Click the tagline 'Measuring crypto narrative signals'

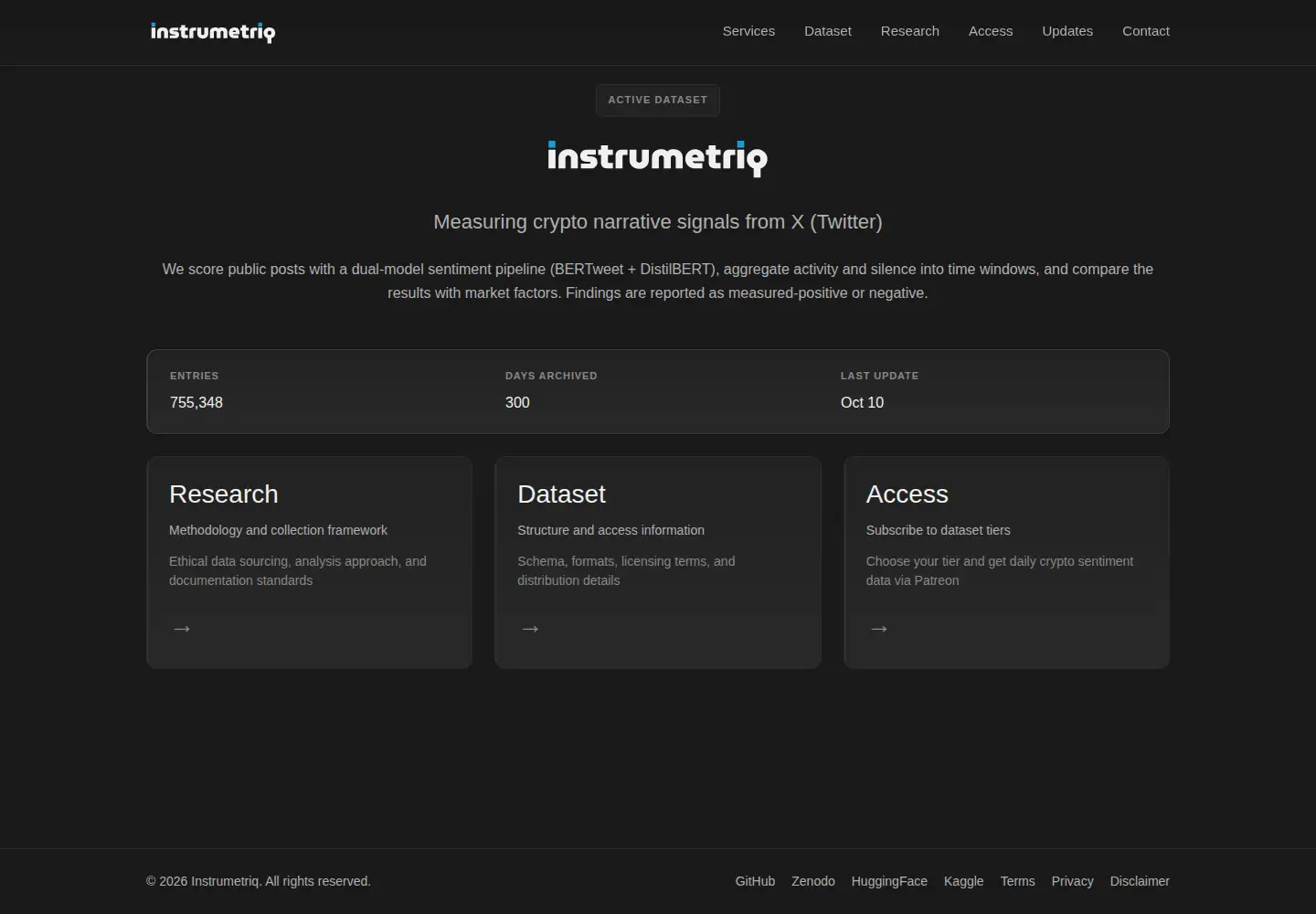click(658, 222)
